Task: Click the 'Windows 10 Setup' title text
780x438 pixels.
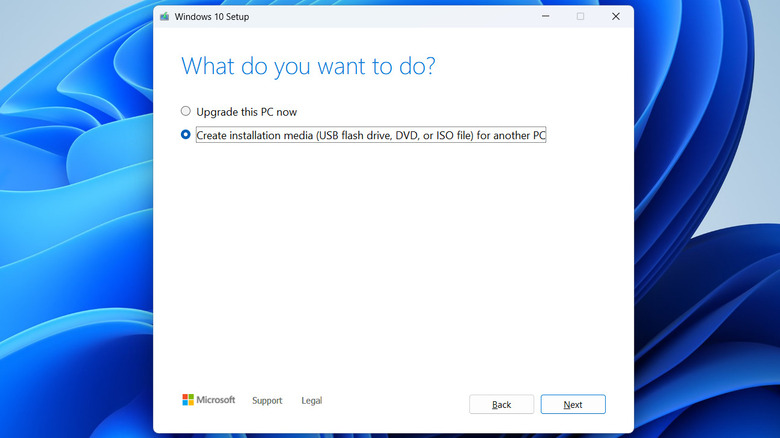Action: (x=212, y=16)
